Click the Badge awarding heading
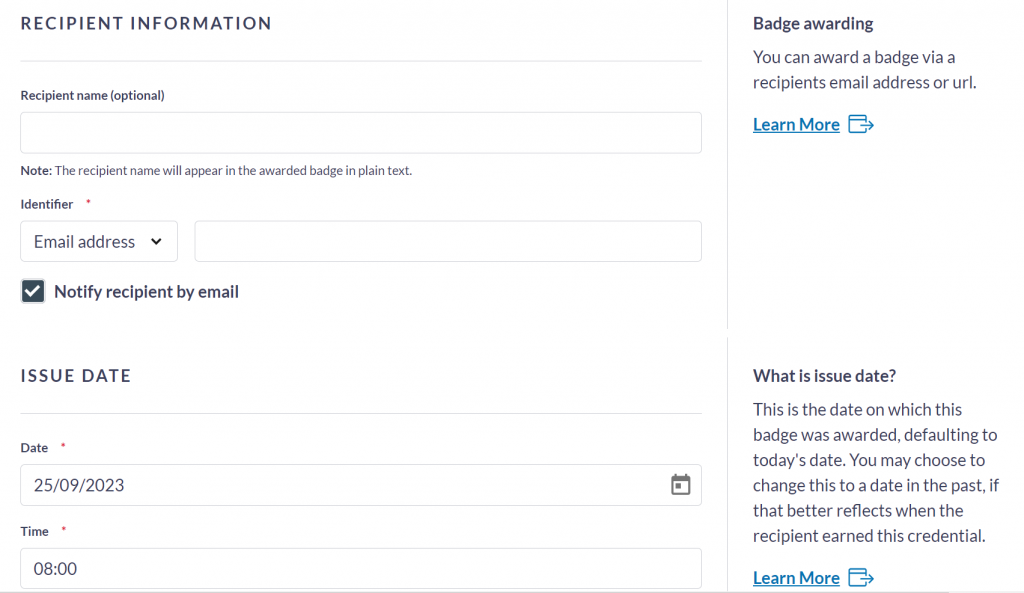This screenshot has width=1024, height=593. 812,24
